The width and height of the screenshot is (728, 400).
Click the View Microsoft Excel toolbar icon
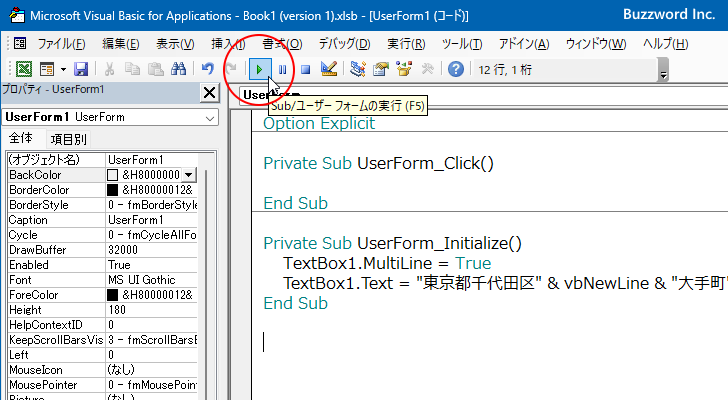click(24, 69)
